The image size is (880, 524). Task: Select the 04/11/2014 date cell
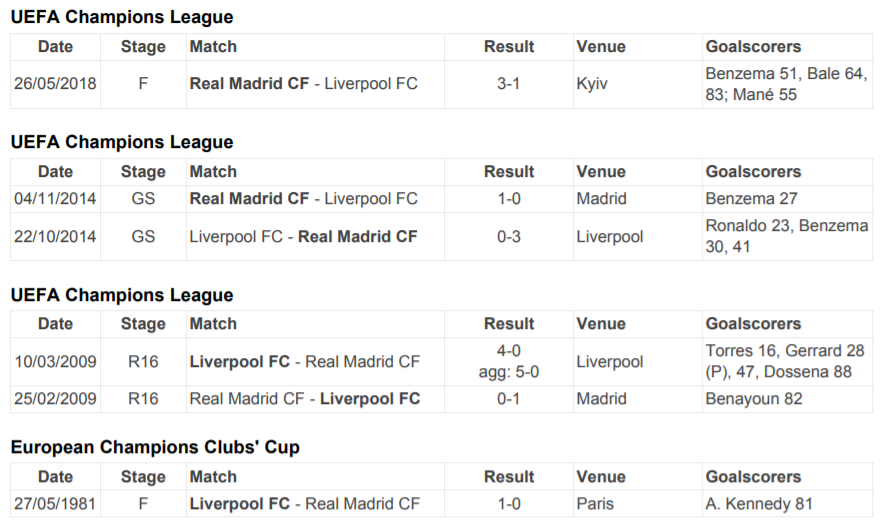point(55,199)
